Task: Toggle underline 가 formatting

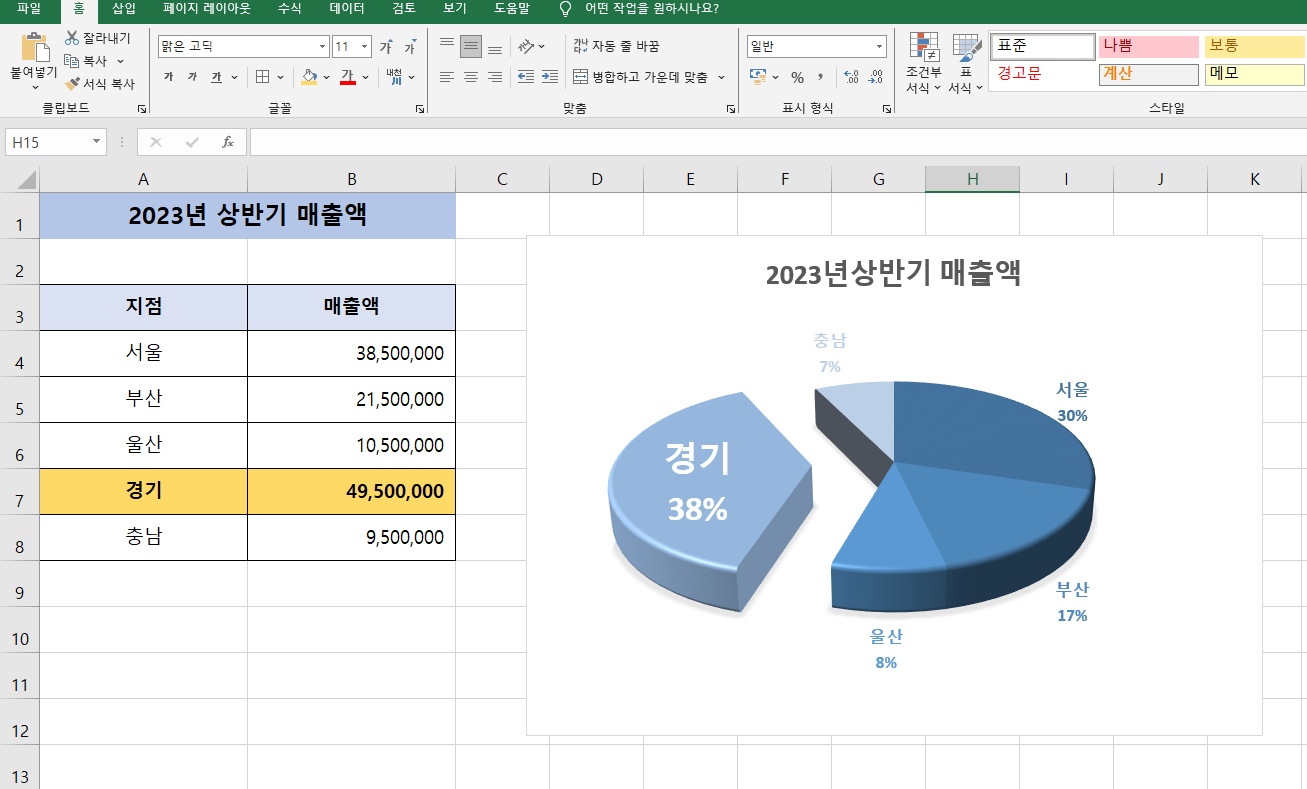Action: click(x=216, y=77)
